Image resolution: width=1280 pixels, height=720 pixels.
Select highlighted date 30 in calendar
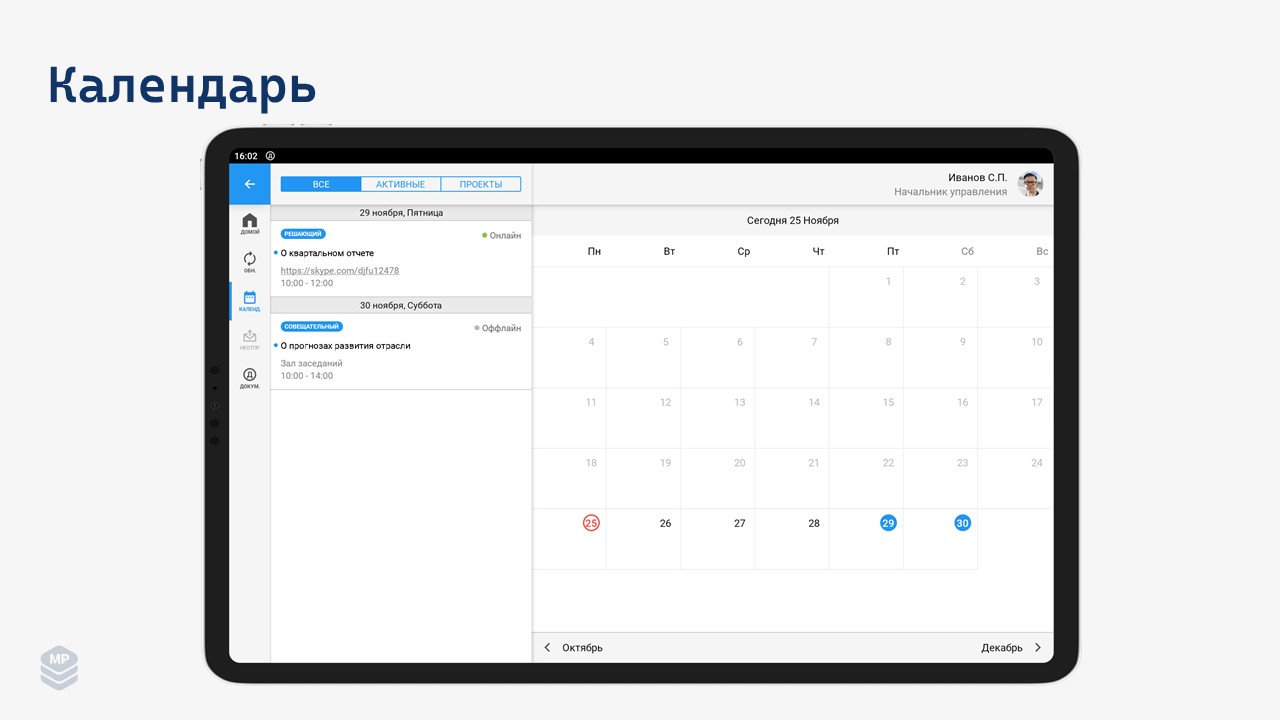pyautogui.click(x=962, y=523)
